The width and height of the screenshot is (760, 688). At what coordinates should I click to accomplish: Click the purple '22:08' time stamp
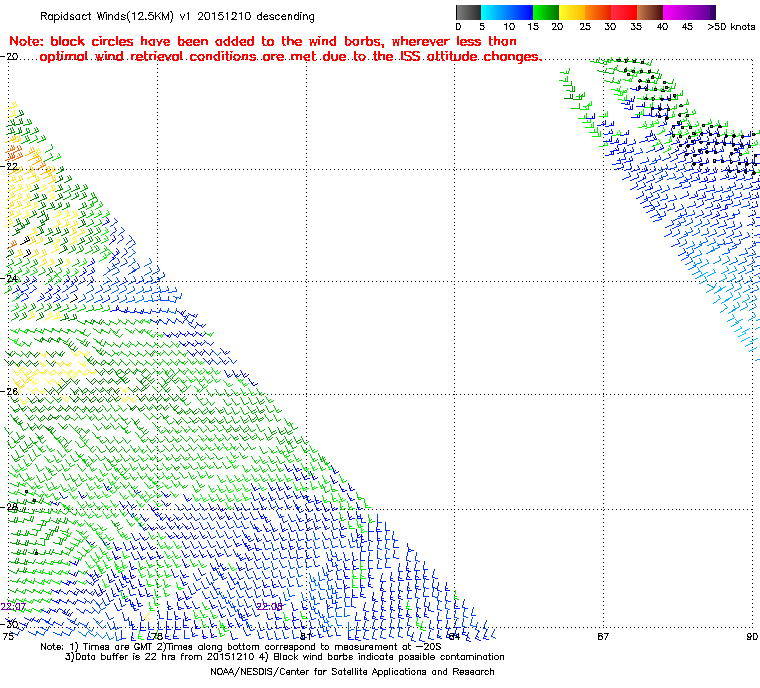point(269,606)
